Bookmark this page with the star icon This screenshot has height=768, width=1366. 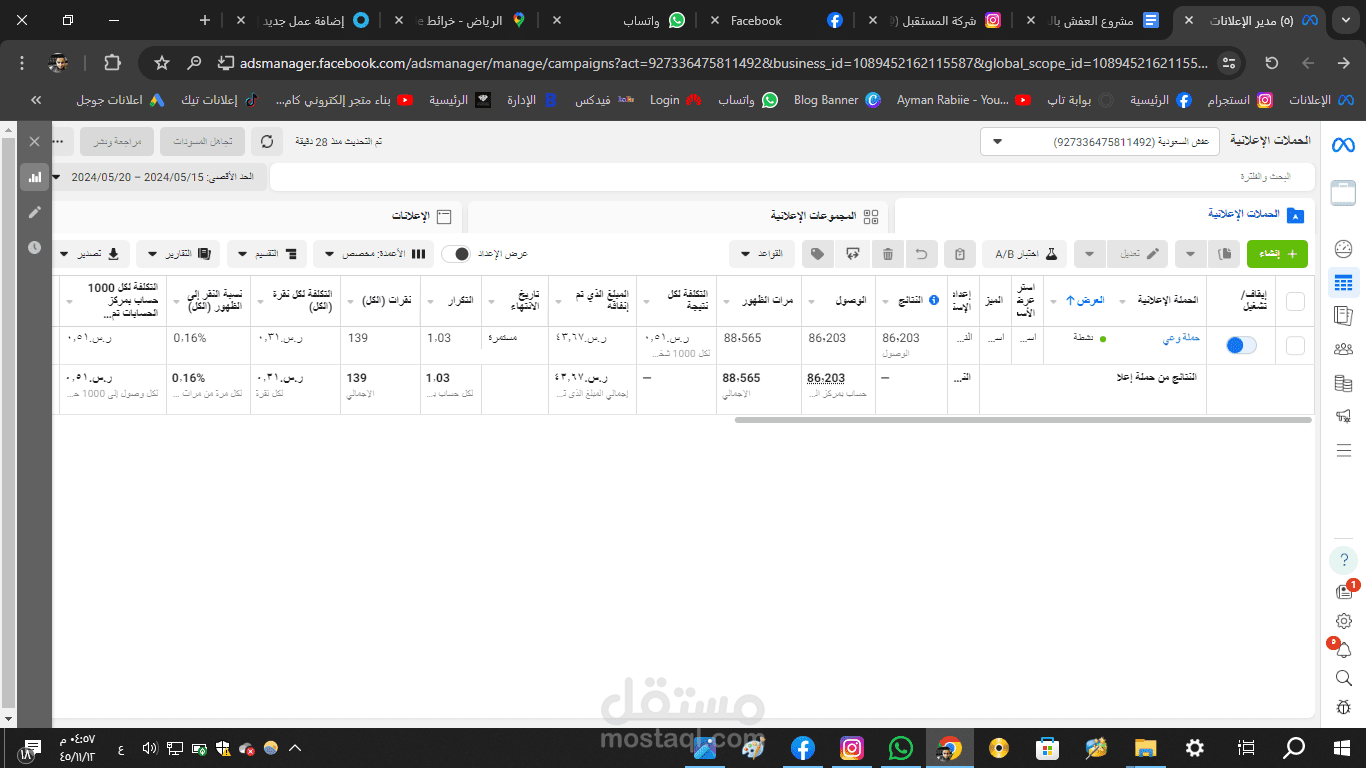coord(162,63)
